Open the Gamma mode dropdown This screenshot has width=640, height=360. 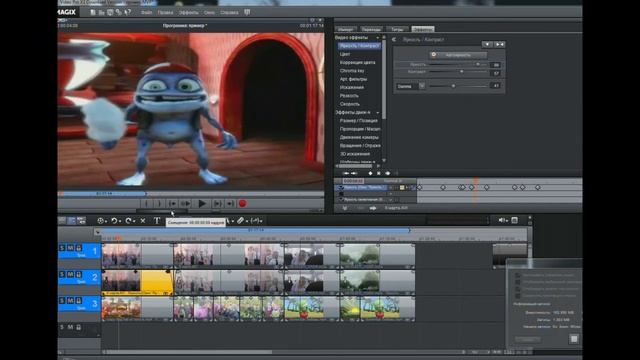422,86
